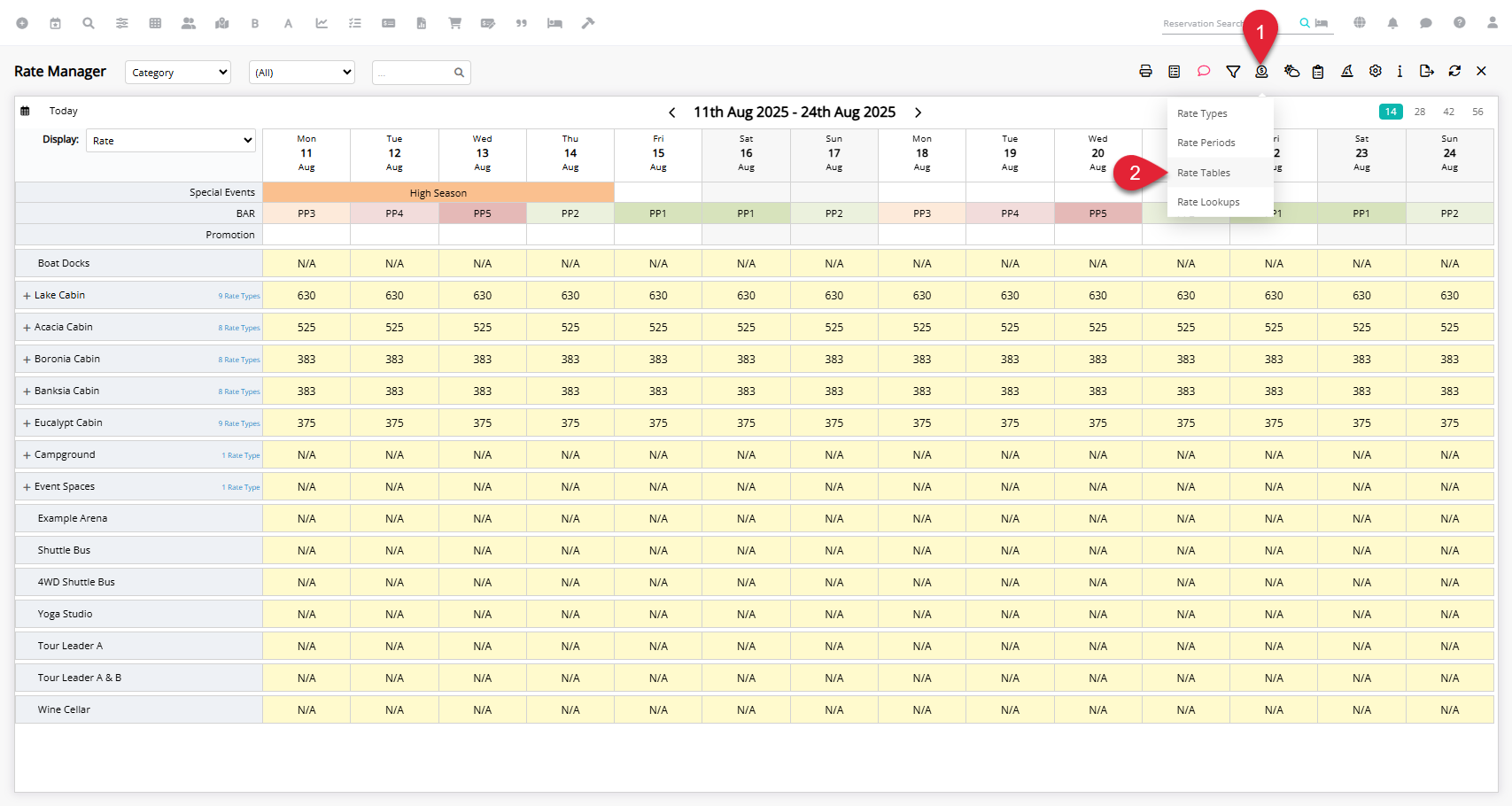Screen dimensions: 1512x806
Task: Click the quotation marks icon
Action: [522, 23]
